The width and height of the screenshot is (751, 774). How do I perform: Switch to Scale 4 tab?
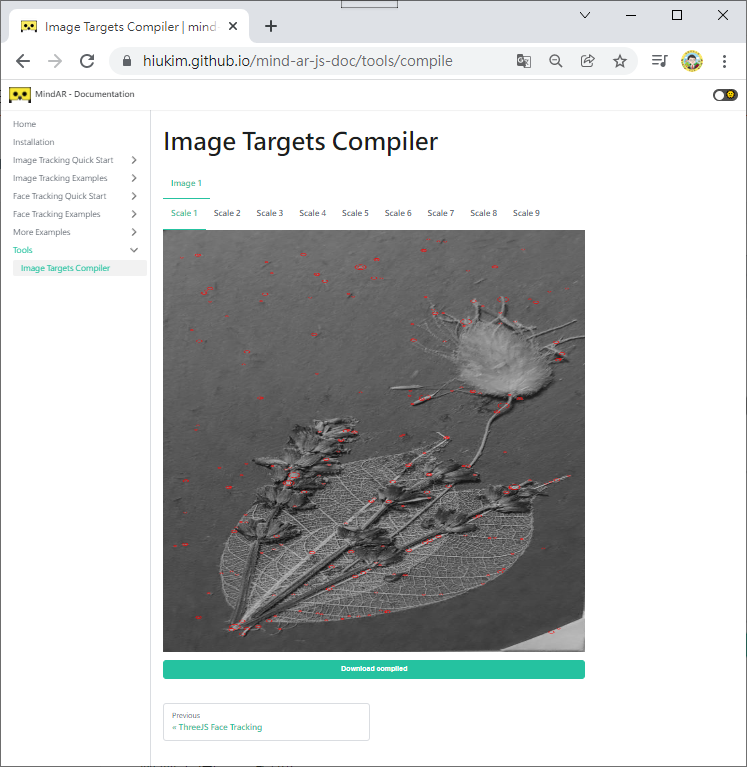pyautogui.click(x=313, y=213)
